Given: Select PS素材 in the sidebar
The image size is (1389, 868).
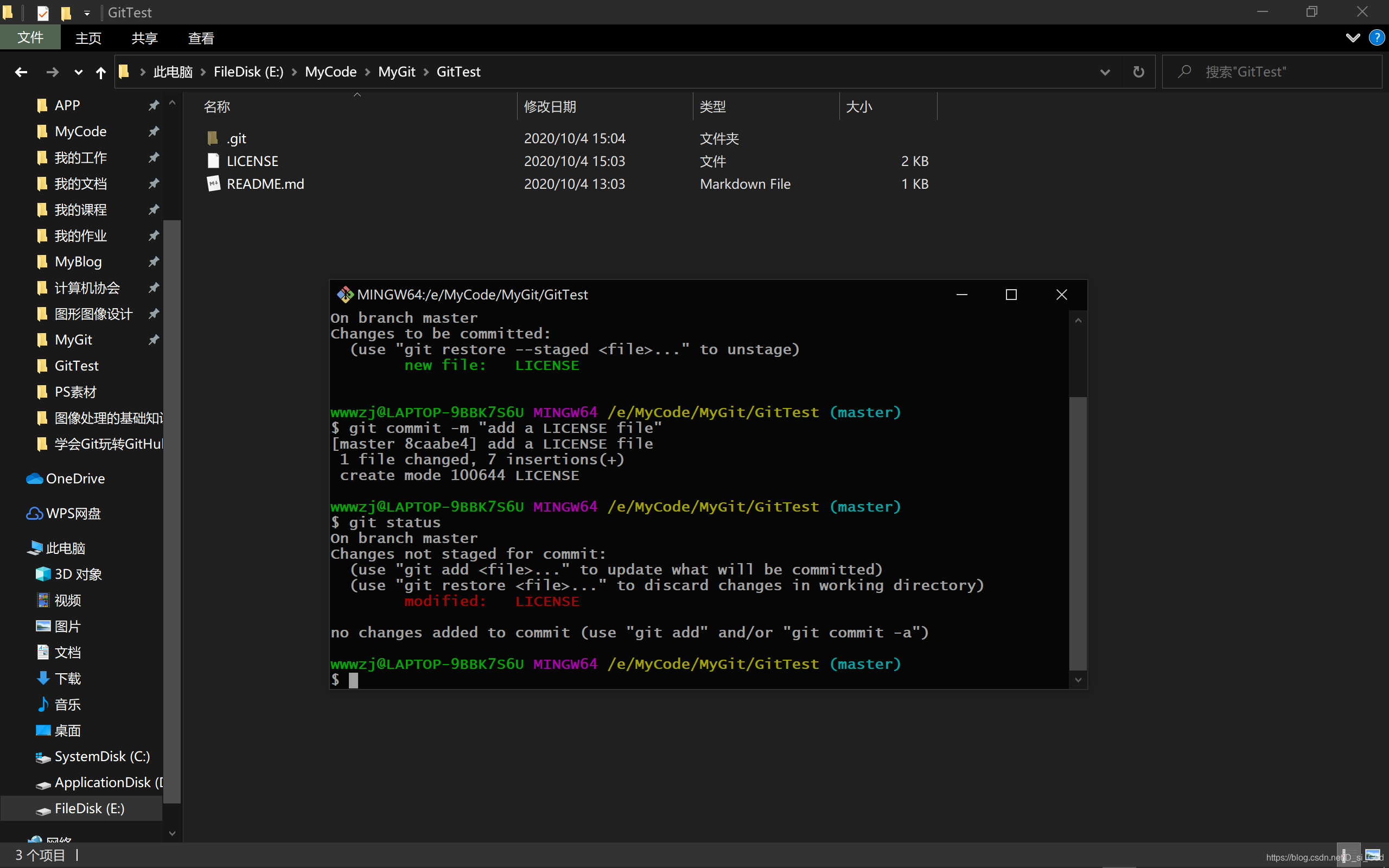Looking at the screenshot, I should pos(75,392).
